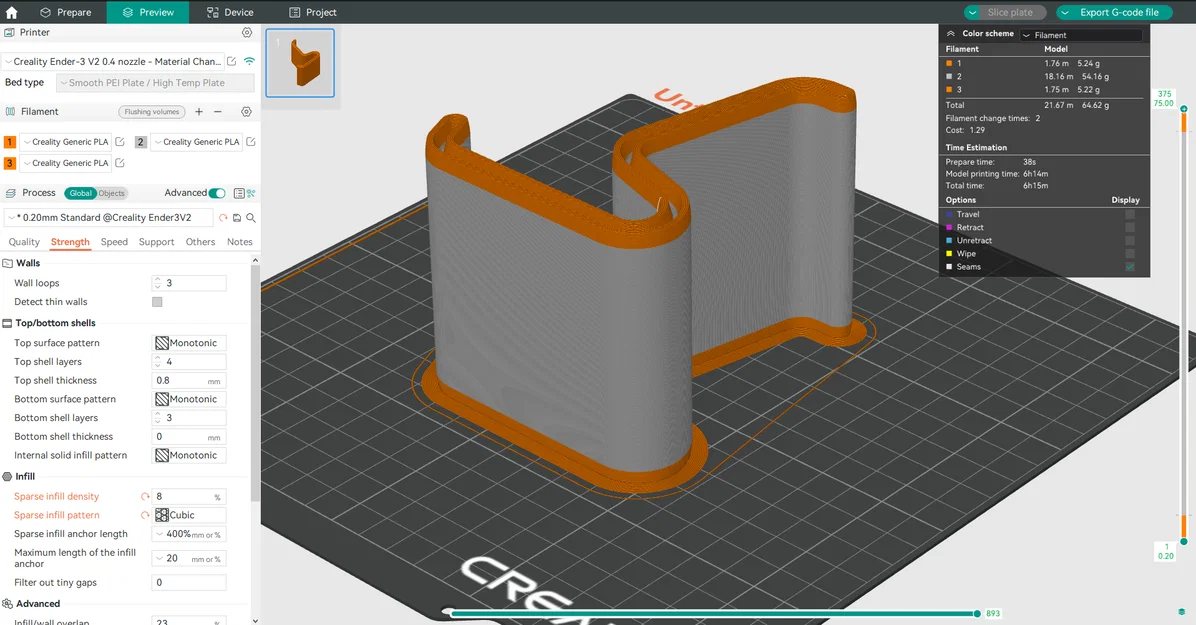Edit filament 1 preset

click(120, 142)
